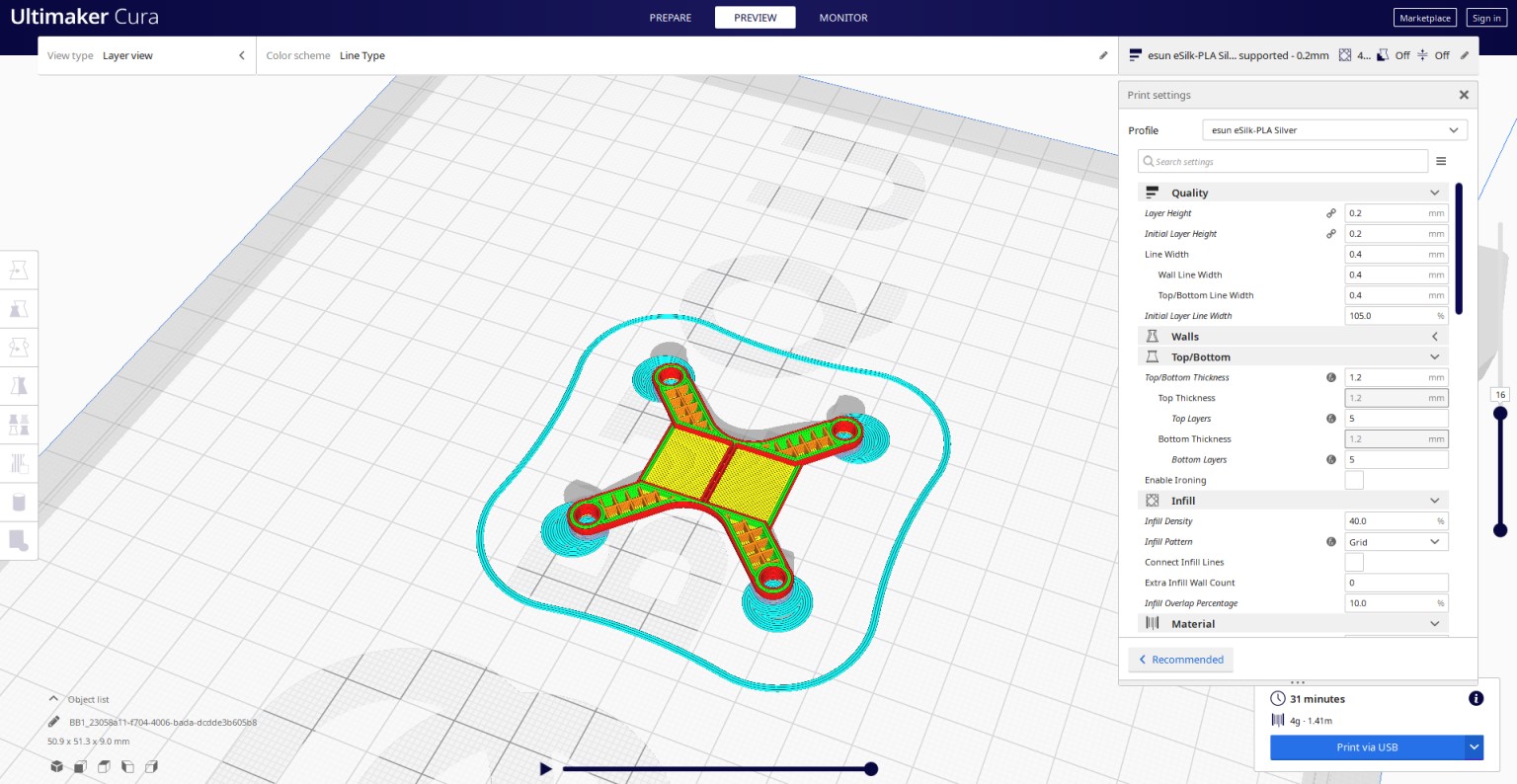Image resolution: width=1517 pixels, height=784 pixels.
Task: Click the pencil icon beside the print profile summary
Action: [x=1465, y=55]
